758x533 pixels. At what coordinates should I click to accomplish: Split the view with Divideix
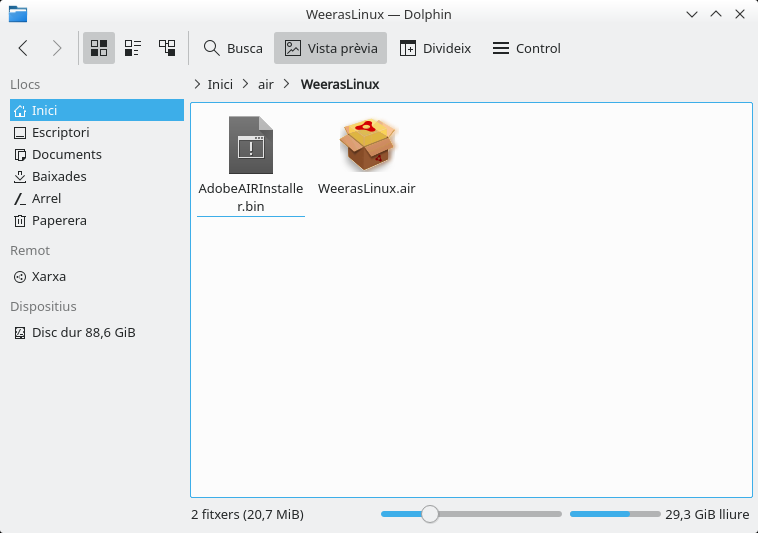coord(435,48)
